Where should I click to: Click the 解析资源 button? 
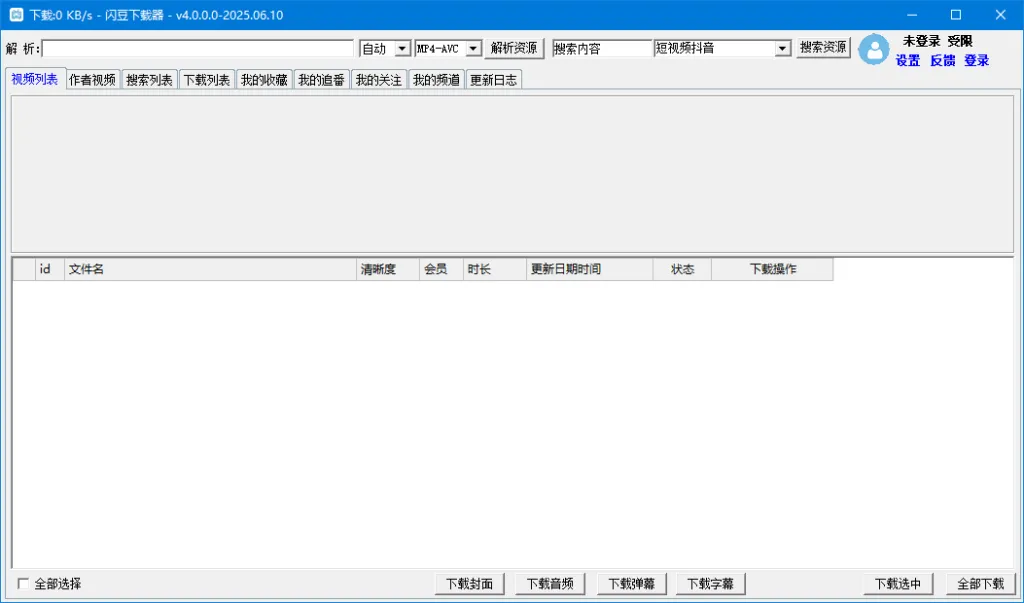[514, 48]
